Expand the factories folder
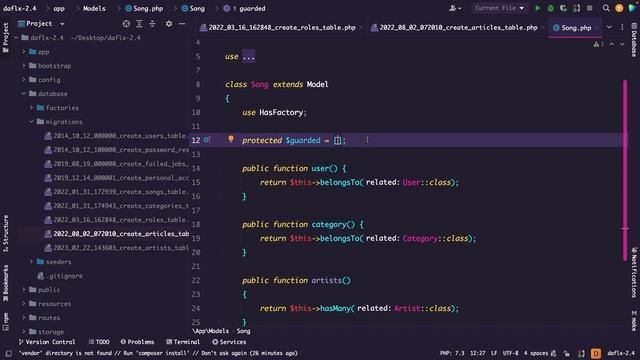Screen dimensions: 640x360 pyautogui.click(x=31, y=108)
